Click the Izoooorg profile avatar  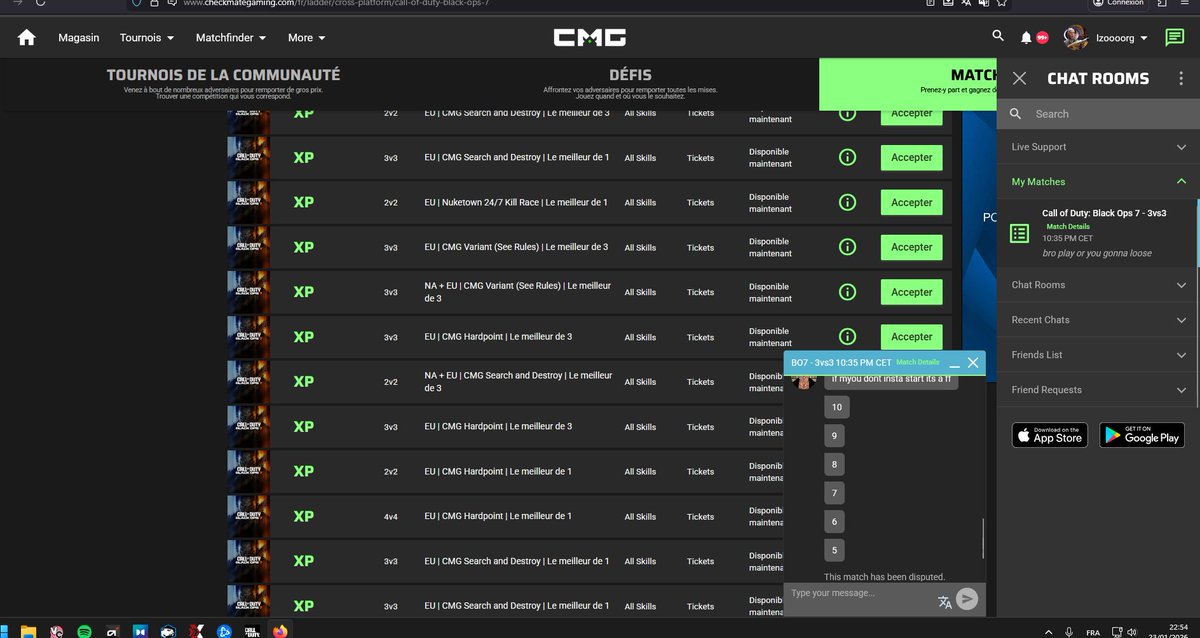pyautogui.click(x=1075, y=37)
